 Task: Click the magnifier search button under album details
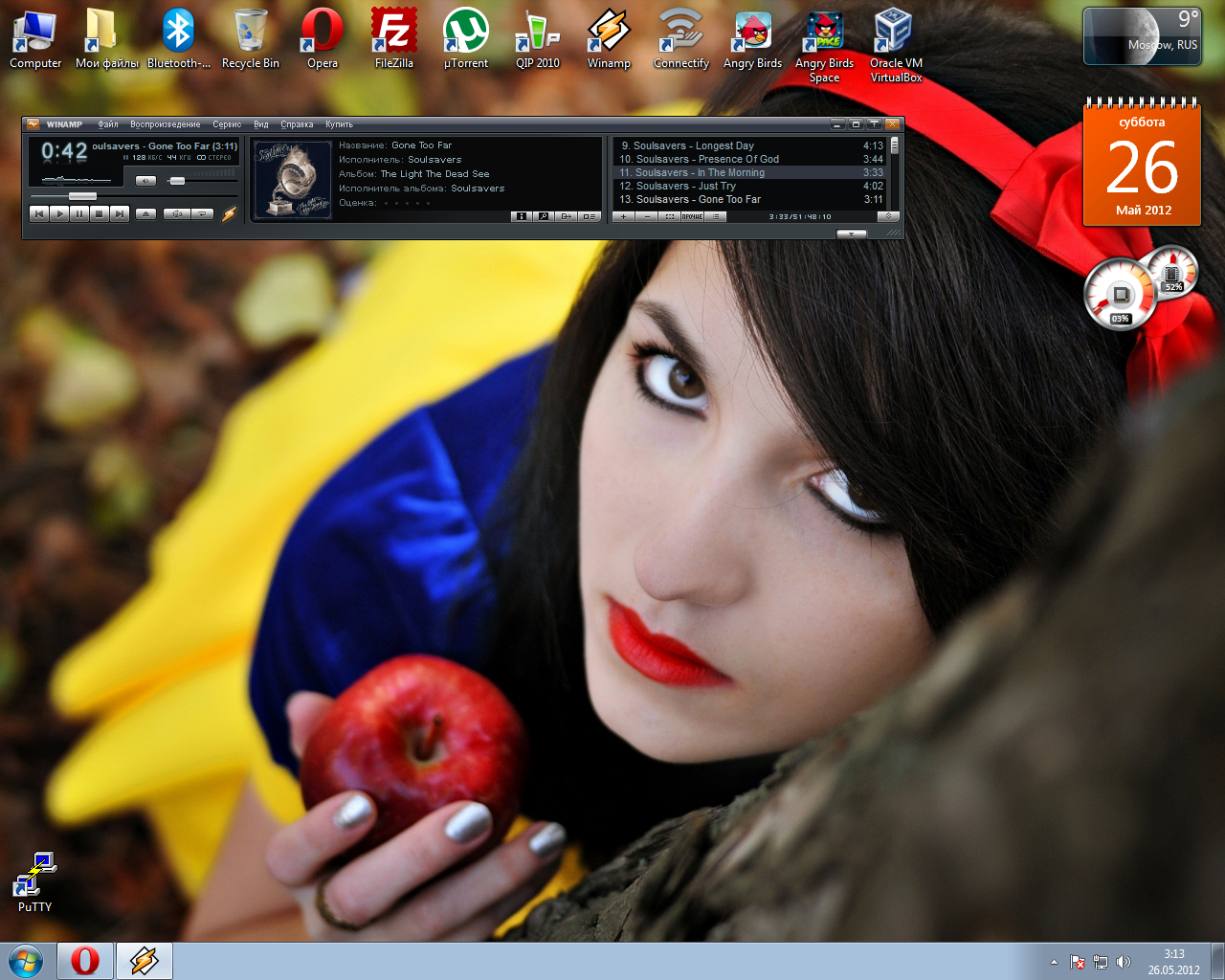544,216
